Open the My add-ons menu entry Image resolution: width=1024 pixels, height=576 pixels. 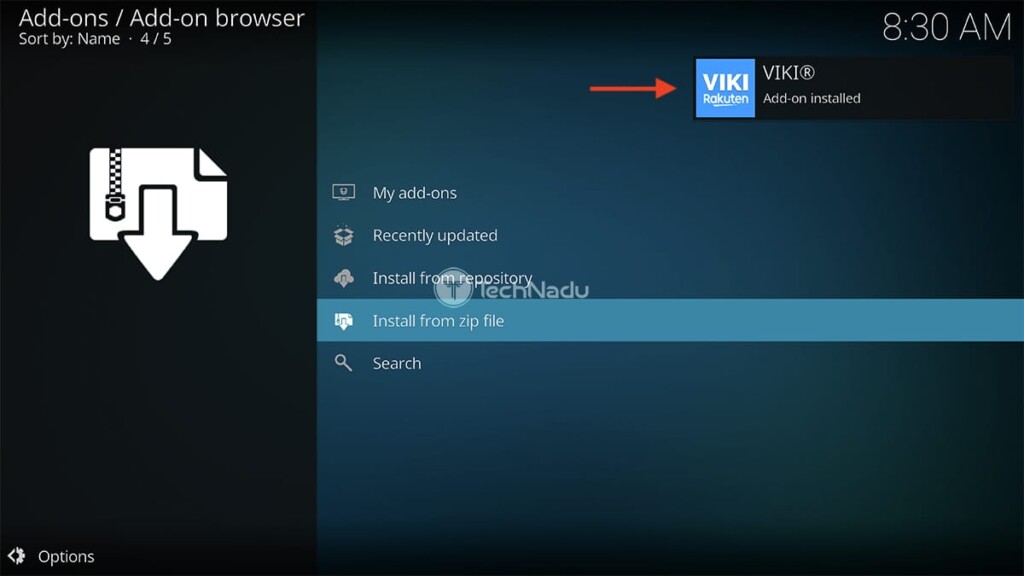[670, 193]
